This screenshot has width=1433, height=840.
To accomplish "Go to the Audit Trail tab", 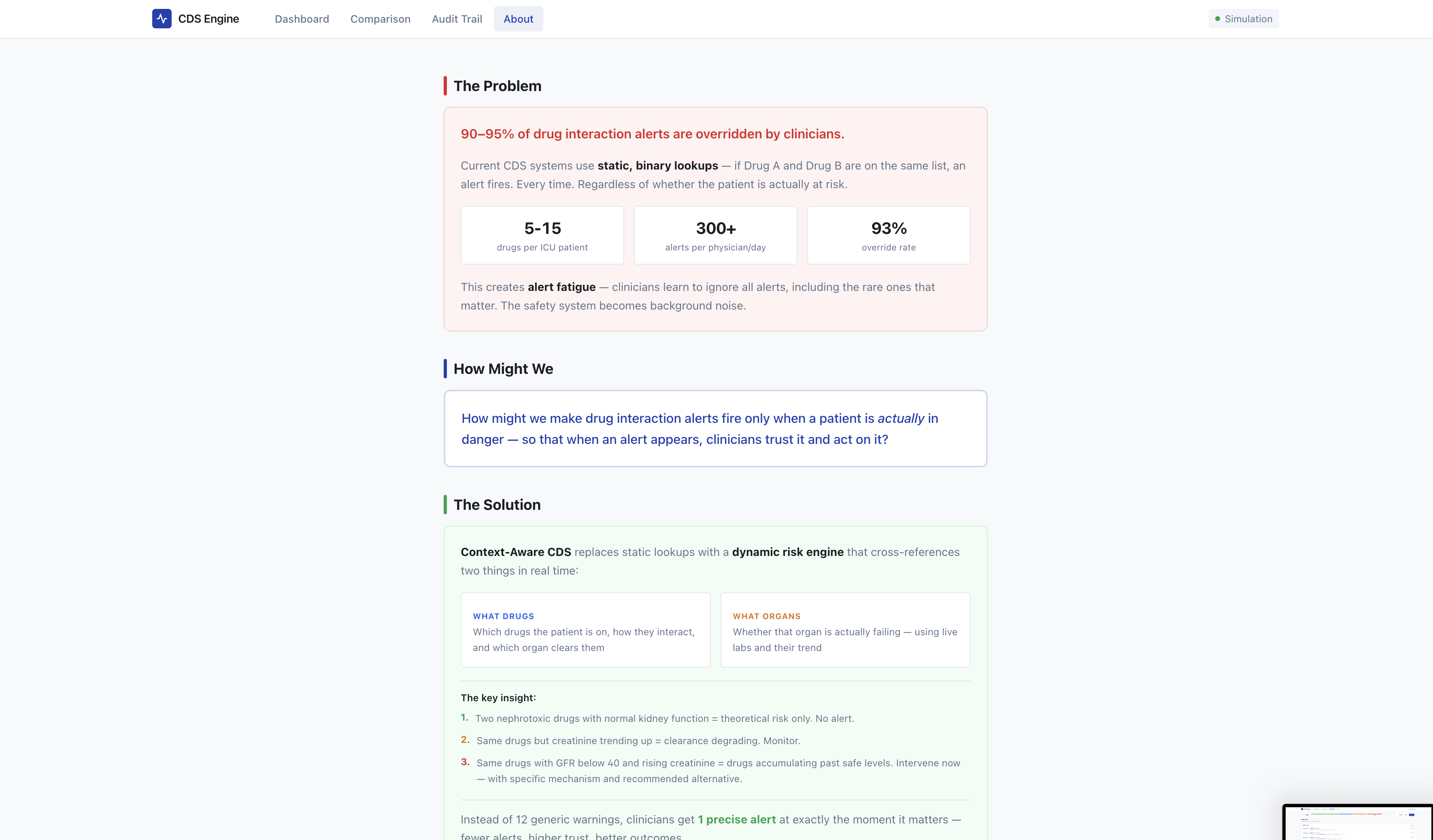I will click(x=457, y=19).
